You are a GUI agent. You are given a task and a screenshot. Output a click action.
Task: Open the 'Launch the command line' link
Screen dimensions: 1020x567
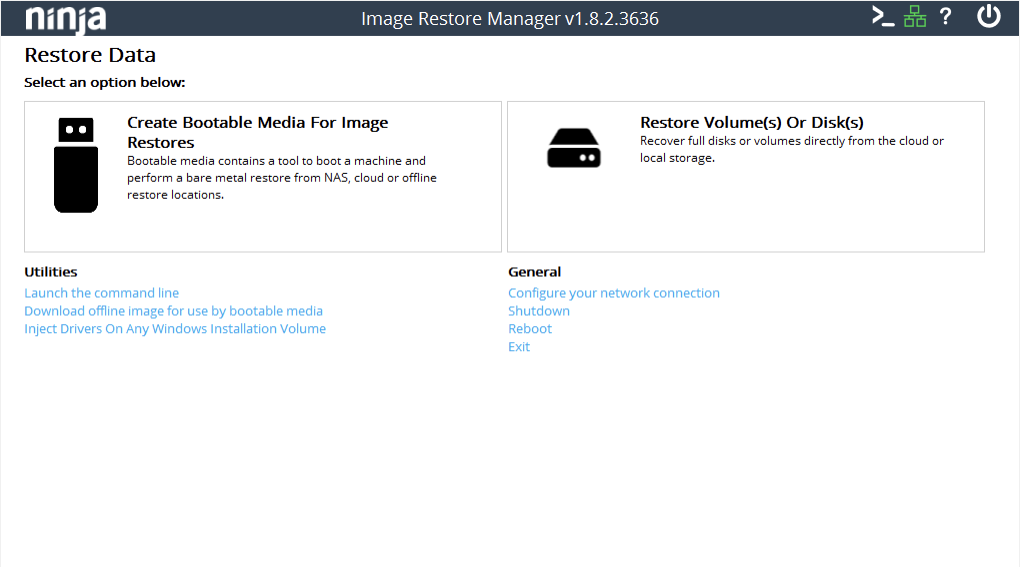coord(101,293)
